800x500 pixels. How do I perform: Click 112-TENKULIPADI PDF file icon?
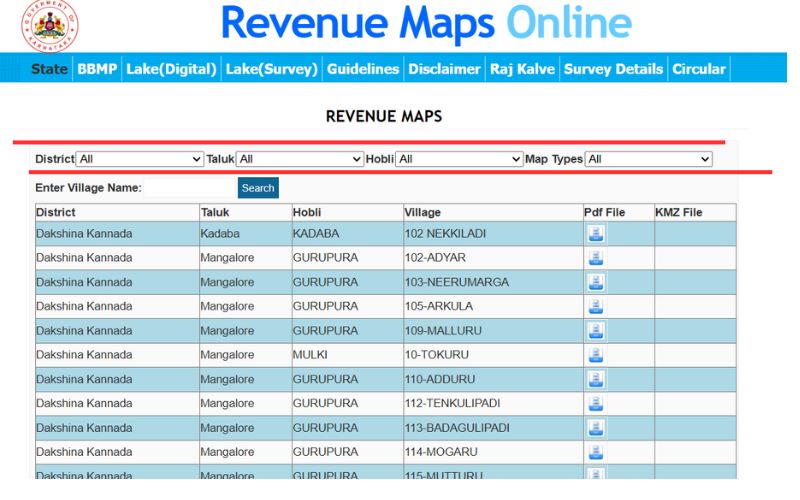tap(595, 404)
